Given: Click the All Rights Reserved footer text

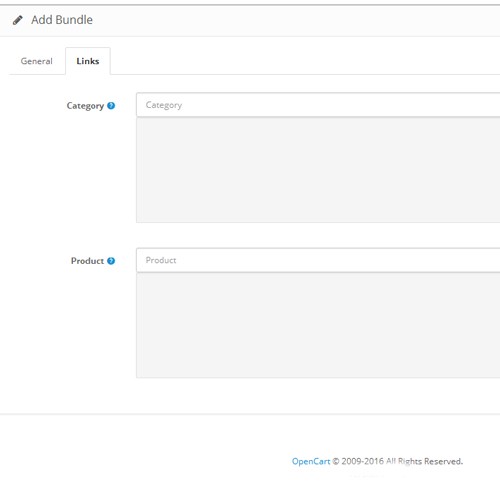Looking at the screenshot, I should point(424,461).
